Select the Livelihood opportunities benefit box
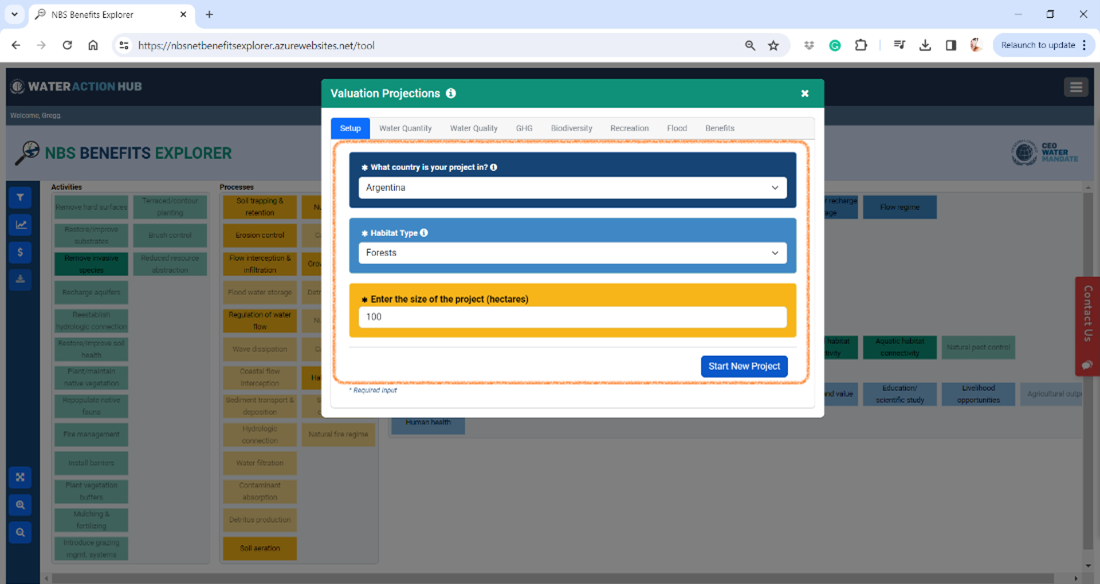Screen dimensions: 1100x584 [978, 394]
